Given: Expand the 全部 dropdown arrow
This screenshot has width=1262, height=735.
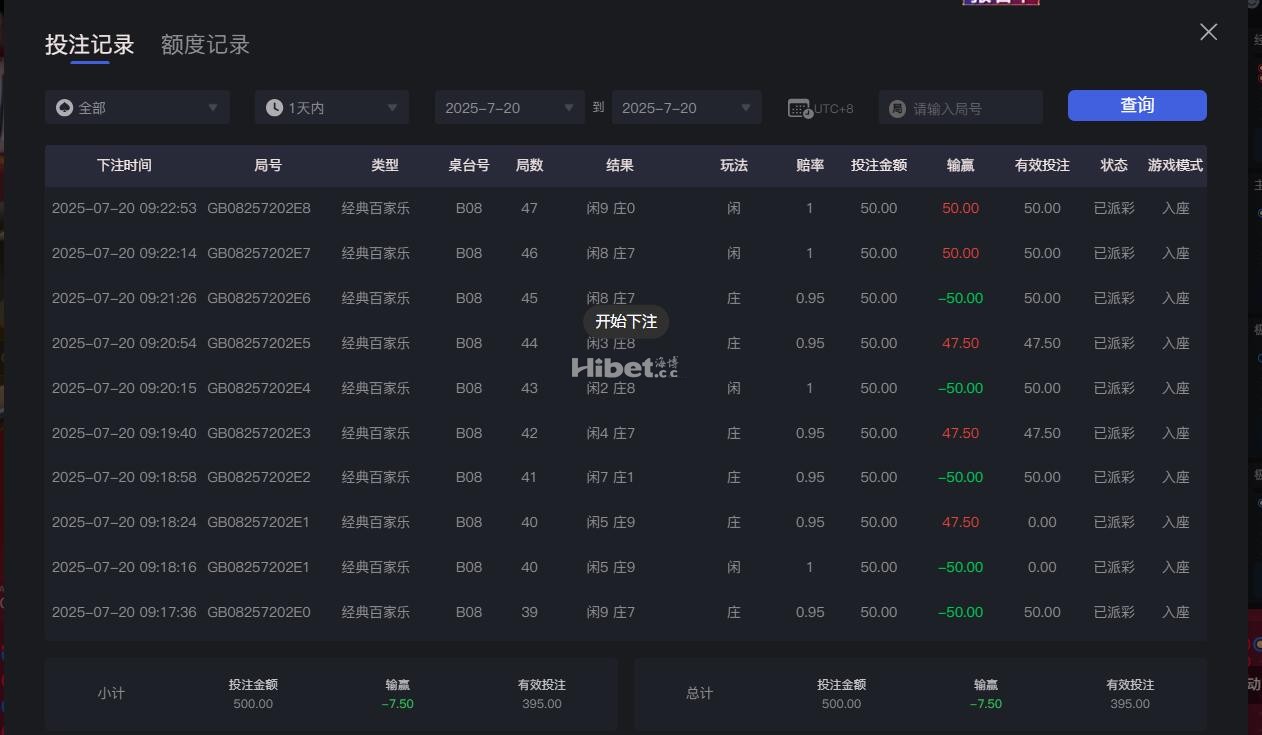Looking at the screenshot, I should [213, 108].
